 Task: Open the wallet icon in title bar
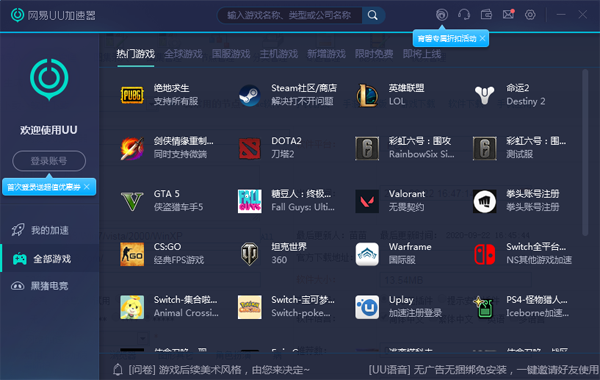tap(486, 15)
